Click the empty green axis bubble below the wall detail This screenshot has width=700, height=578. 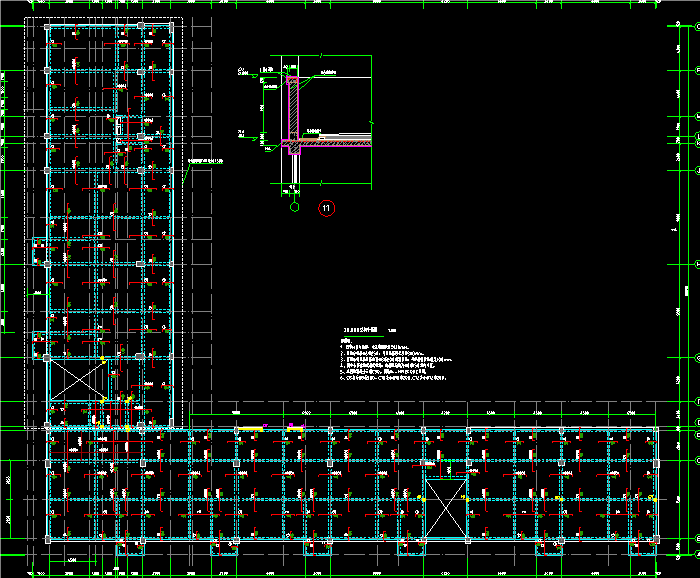[294, 207]
